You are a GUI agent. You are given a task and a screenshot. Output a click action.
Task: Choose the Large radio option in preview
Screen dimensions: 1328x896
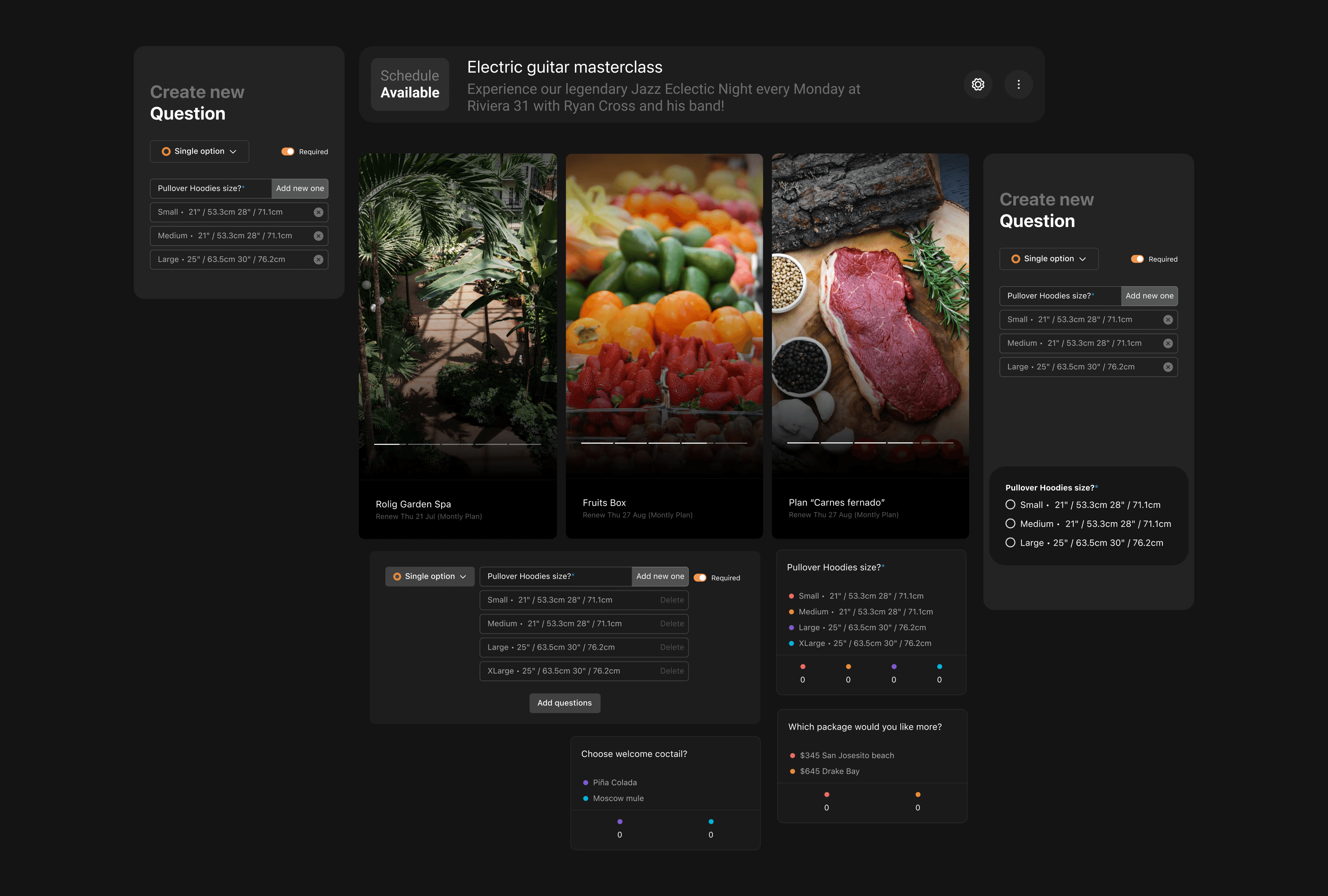(x=1010, y=543)
